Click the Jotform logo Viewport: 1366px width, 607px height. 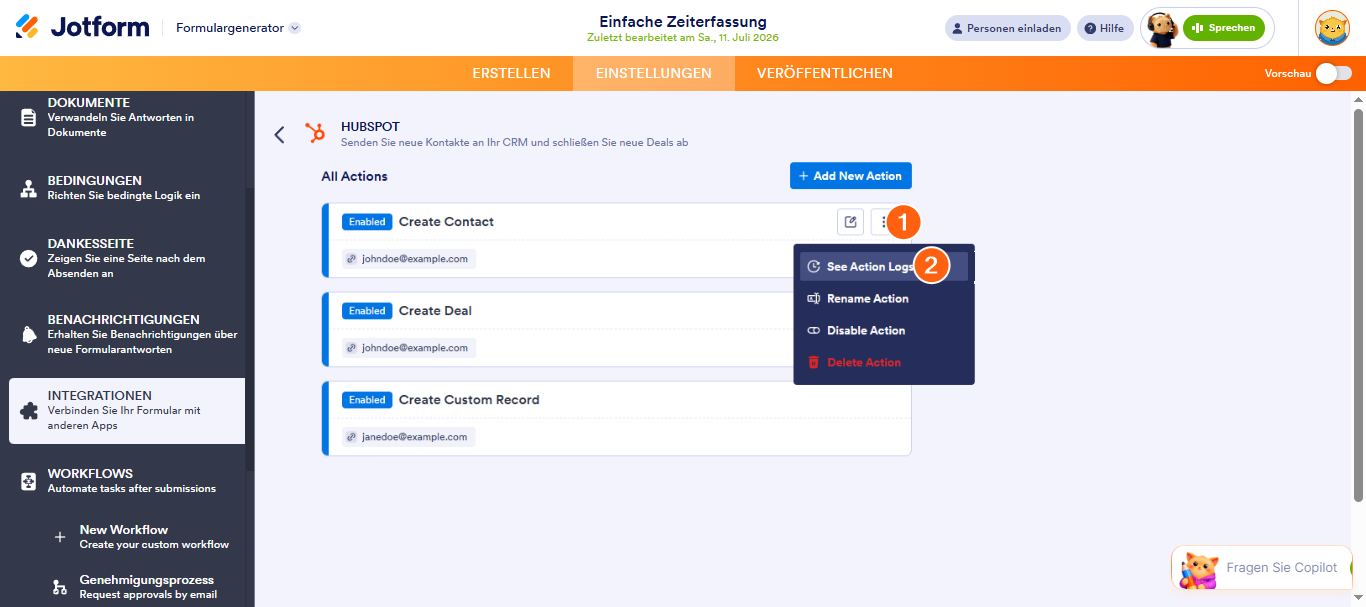point(82,27)
